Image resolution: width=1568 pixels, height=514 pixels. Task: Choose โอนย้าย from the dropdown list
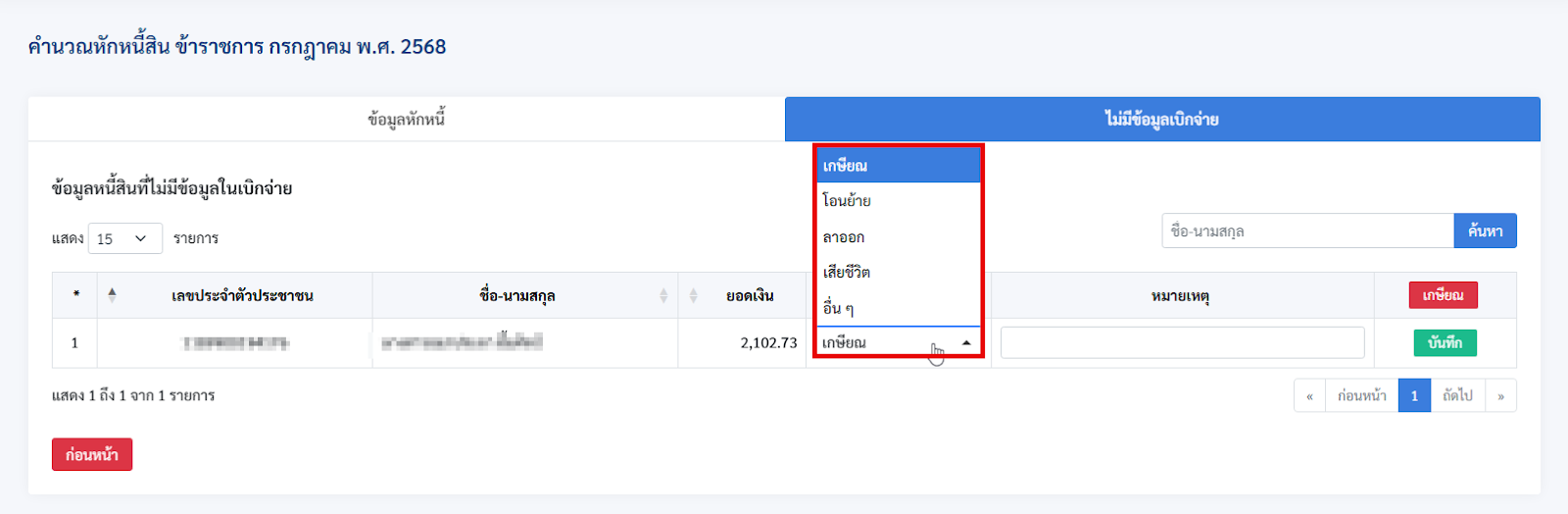(899, 201)
